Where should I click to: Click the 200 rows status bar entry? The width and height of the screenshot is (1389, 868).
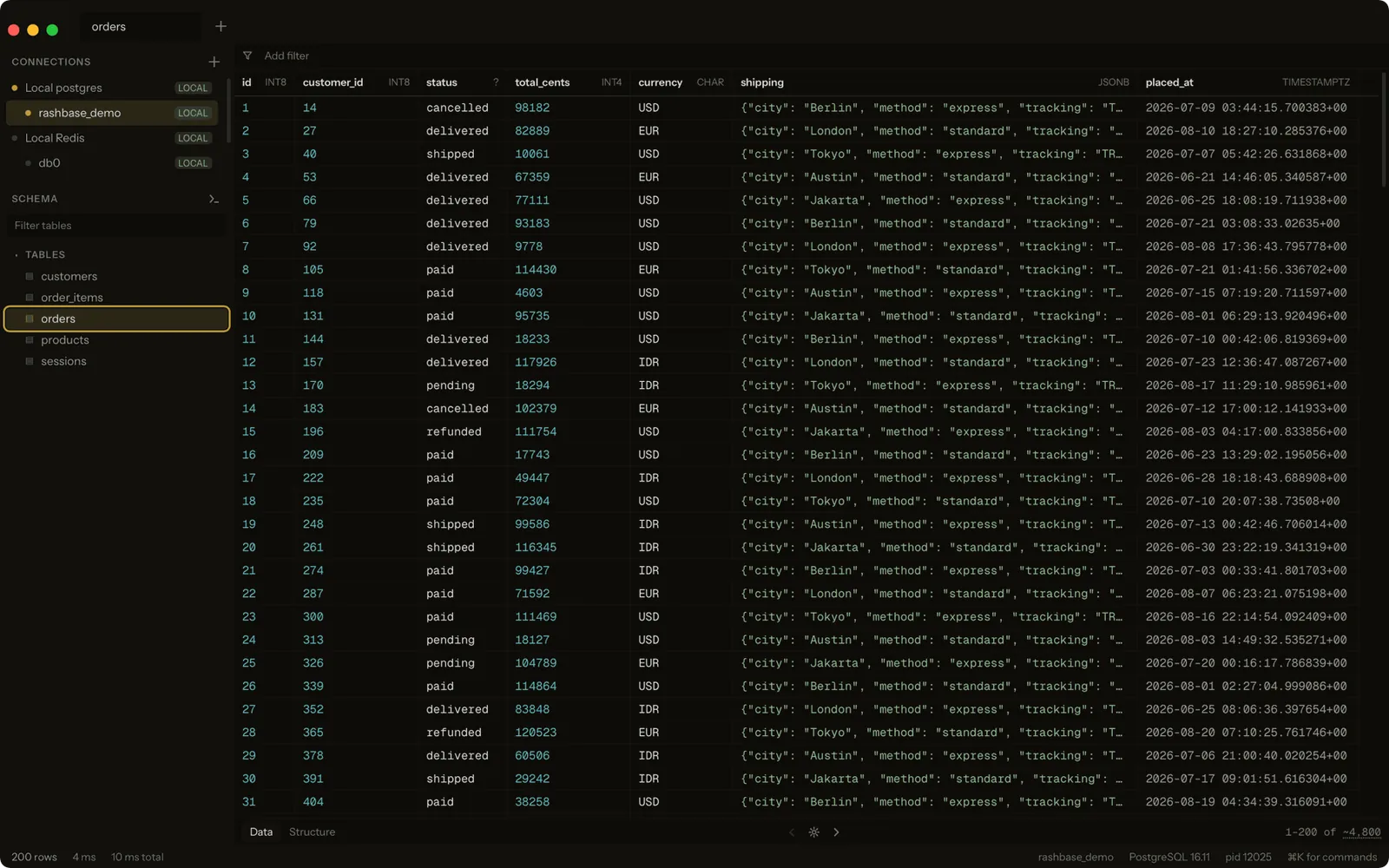point(34,858)
